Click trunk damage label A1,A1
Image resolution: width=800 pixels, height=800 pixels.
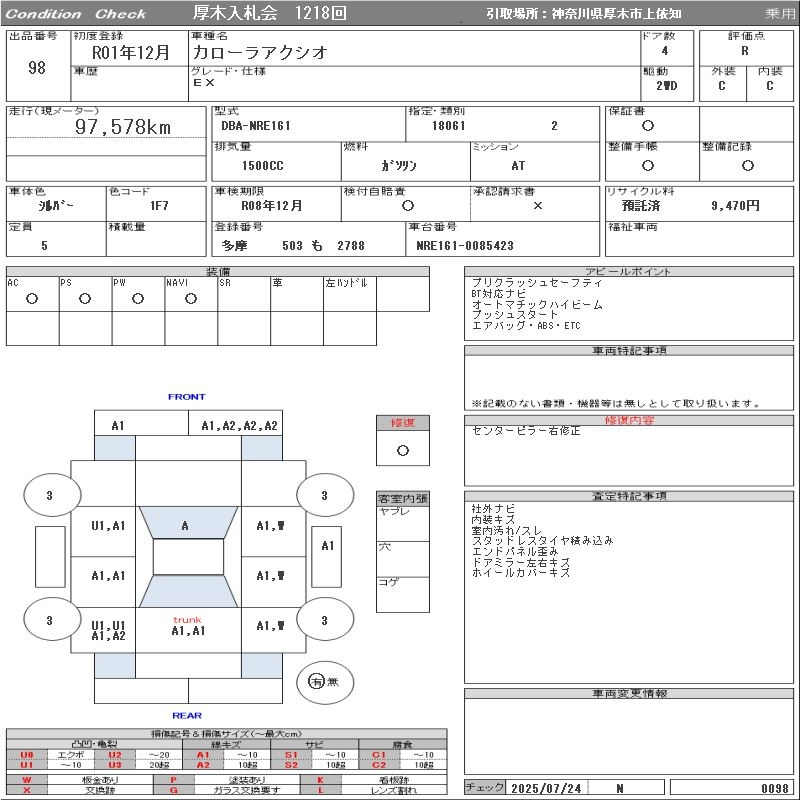click(x=188, y=631)
